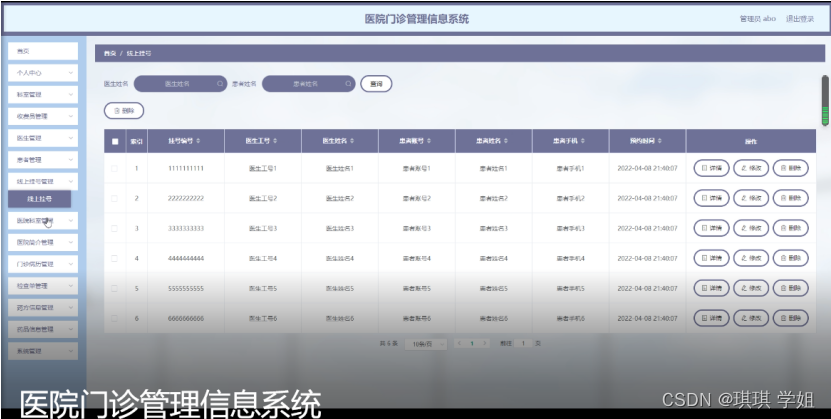Focus the 前往 page number input
831x419 pixels.
coord(523,343)
